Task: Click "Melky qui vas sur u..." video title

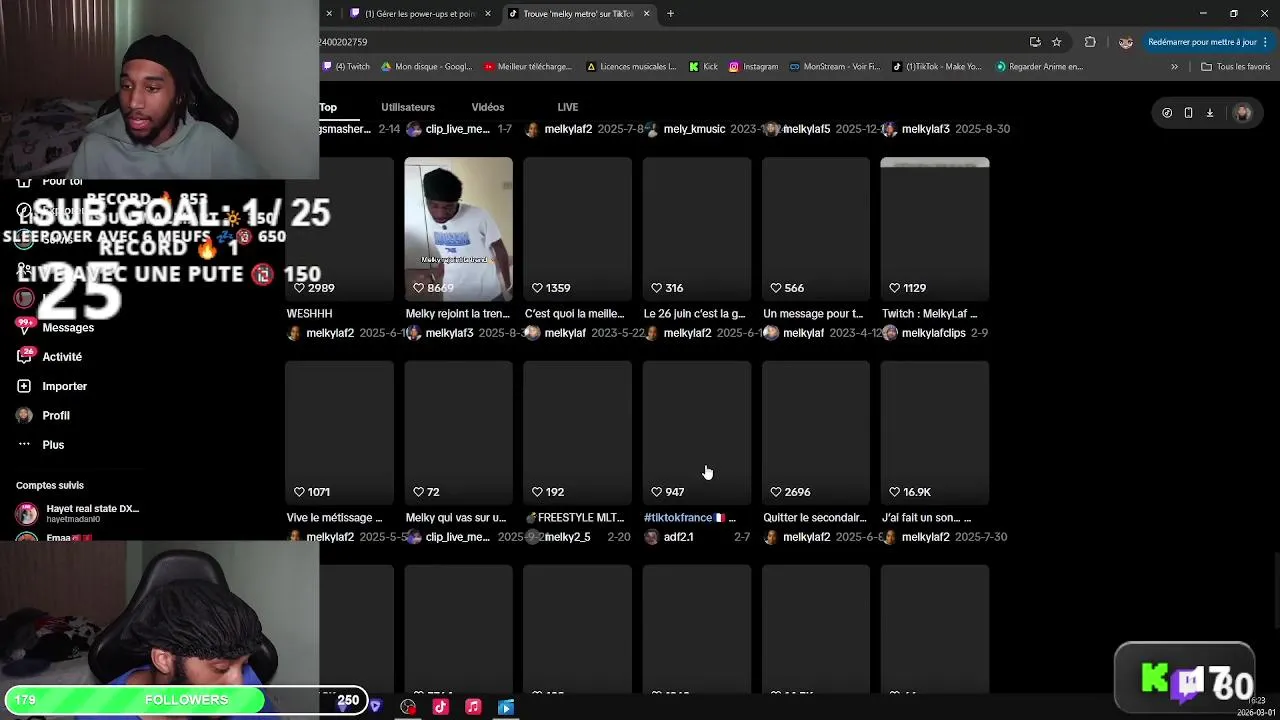Action: [x=456, y=518]
